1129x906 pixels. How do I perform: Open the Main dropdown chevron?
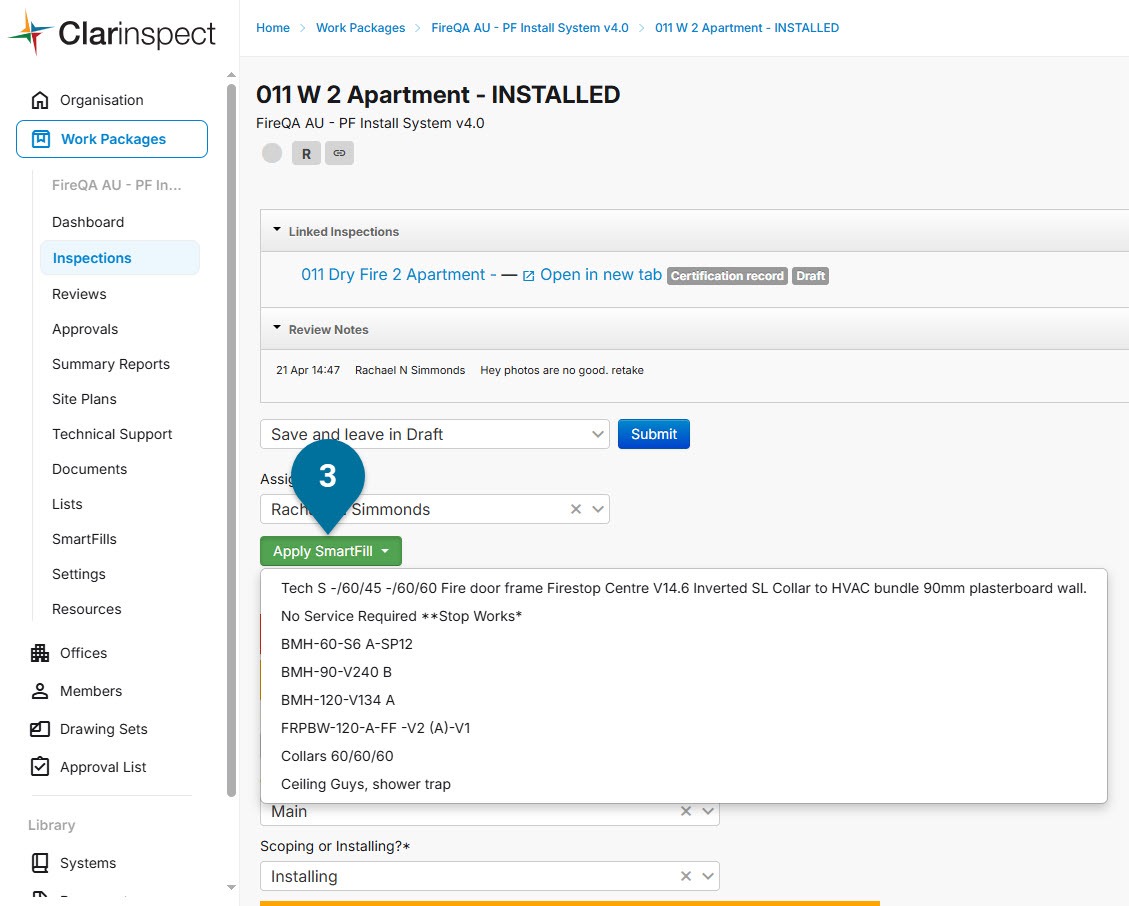[709, 812]
